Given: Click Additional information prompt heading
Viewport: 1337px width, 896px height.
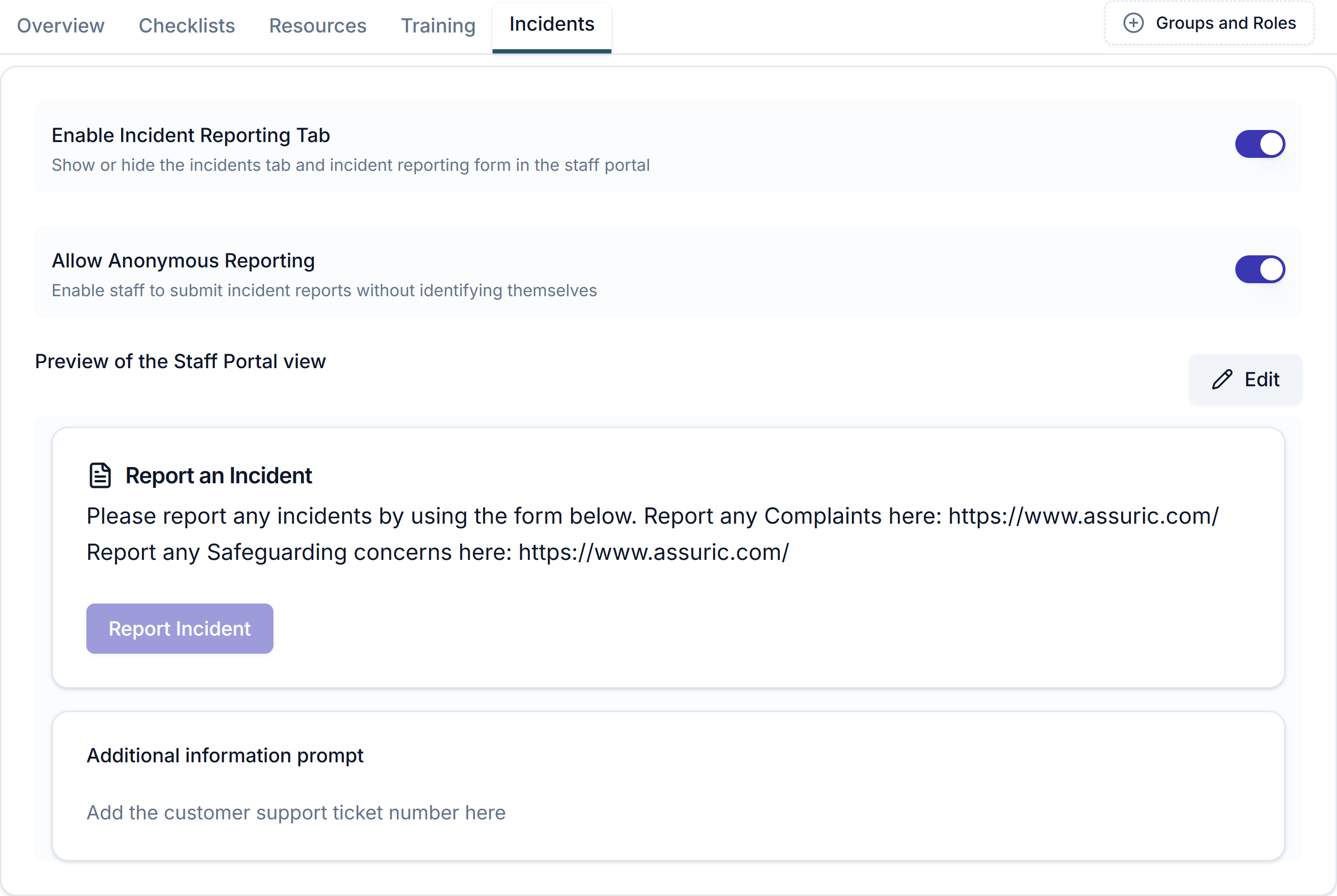Looking at the screenshot, I should point(225,755).
